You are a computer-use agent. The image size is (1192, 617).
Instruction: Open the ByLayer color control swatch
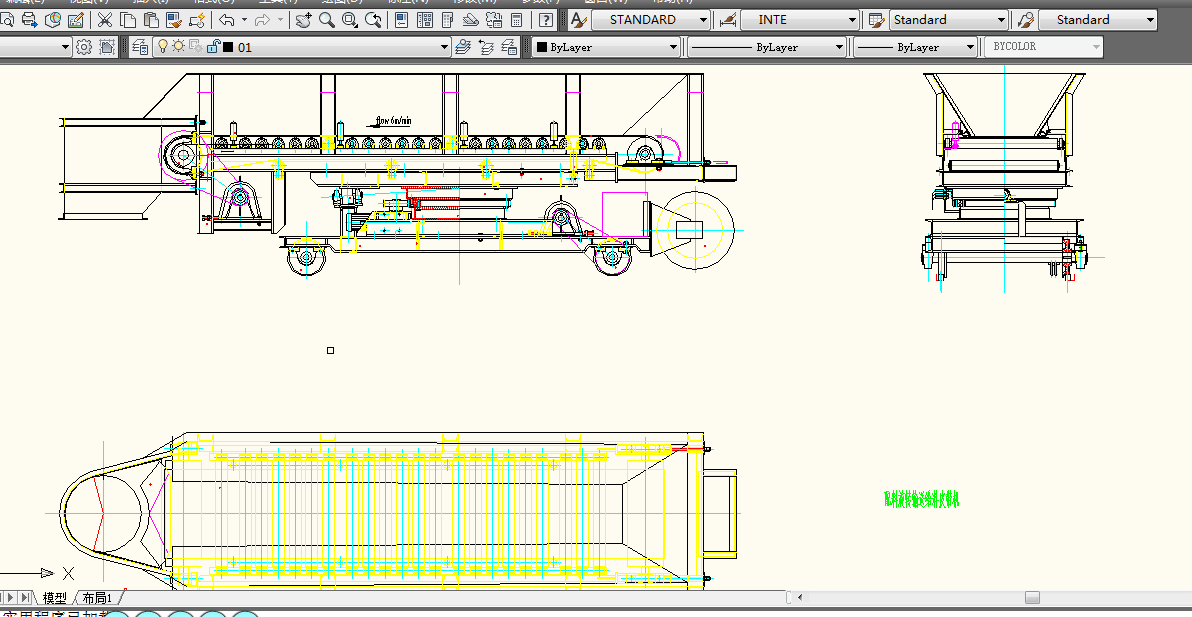click(x=541, y=47)
